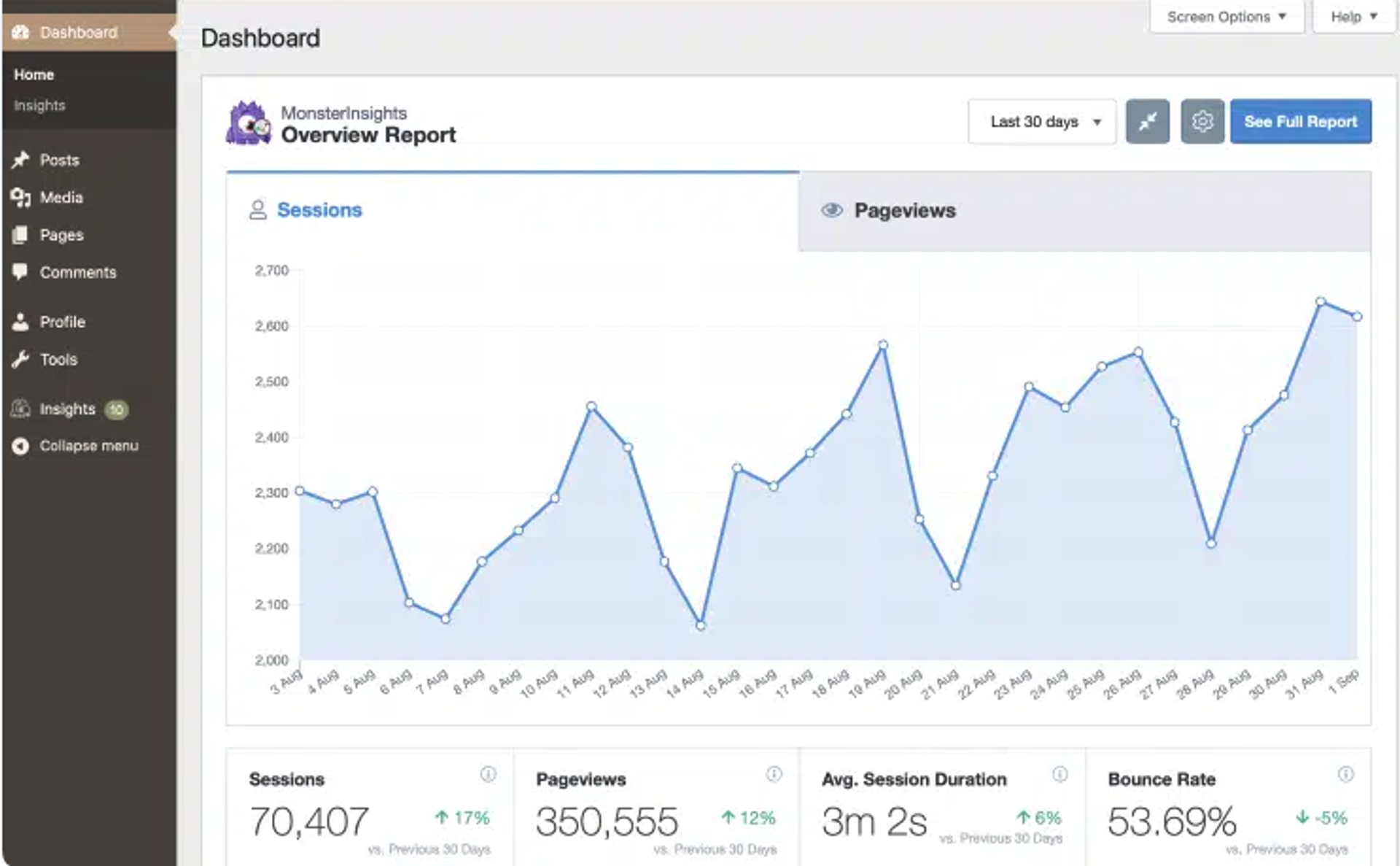Screen dimensions: 1400x866
Task: Open the Home link under Dashboard
Action: point(32,74)
